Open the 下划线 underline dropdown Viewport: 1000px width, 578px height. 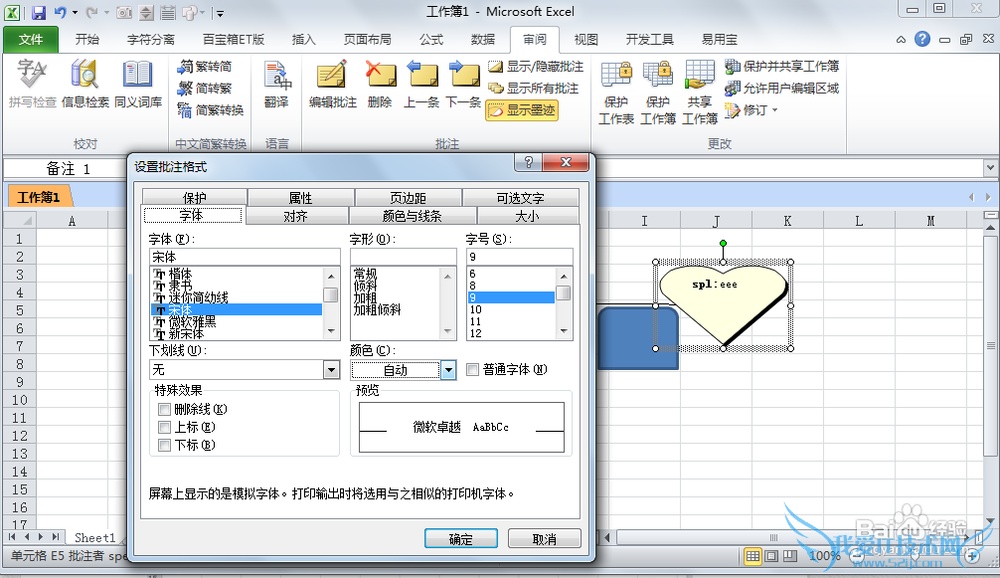click(x=332, y=369)
